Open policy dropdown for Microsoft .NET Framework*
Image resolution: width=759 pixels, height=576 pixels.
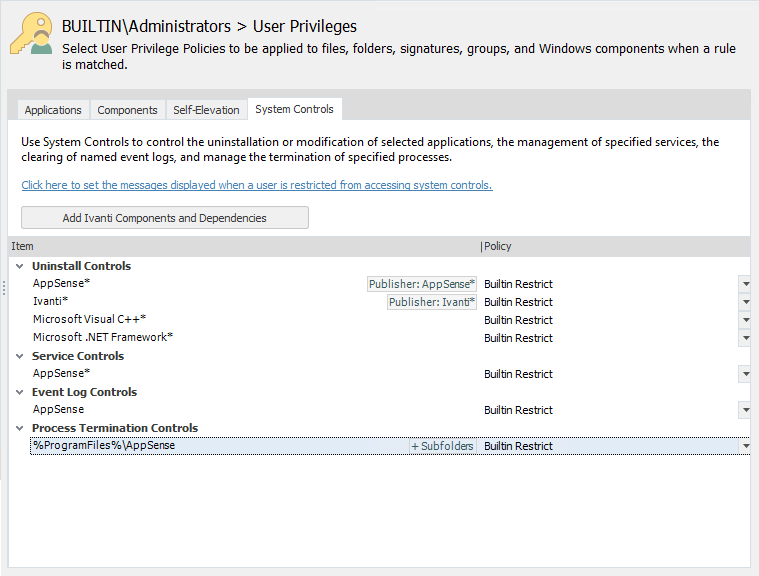click(745, 338)
